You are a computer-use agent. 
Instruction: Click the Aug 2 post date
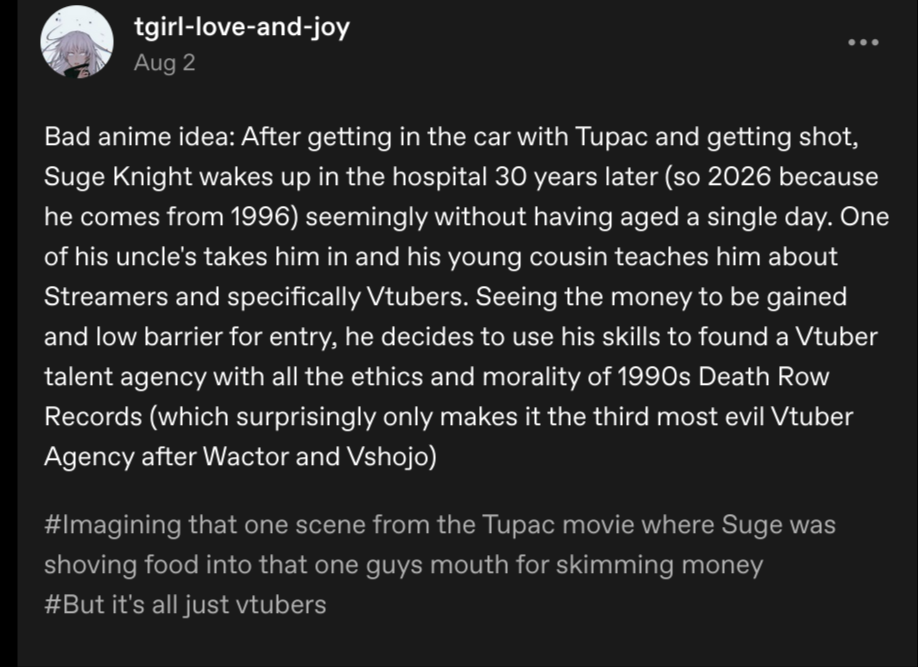tap(164, 63)
